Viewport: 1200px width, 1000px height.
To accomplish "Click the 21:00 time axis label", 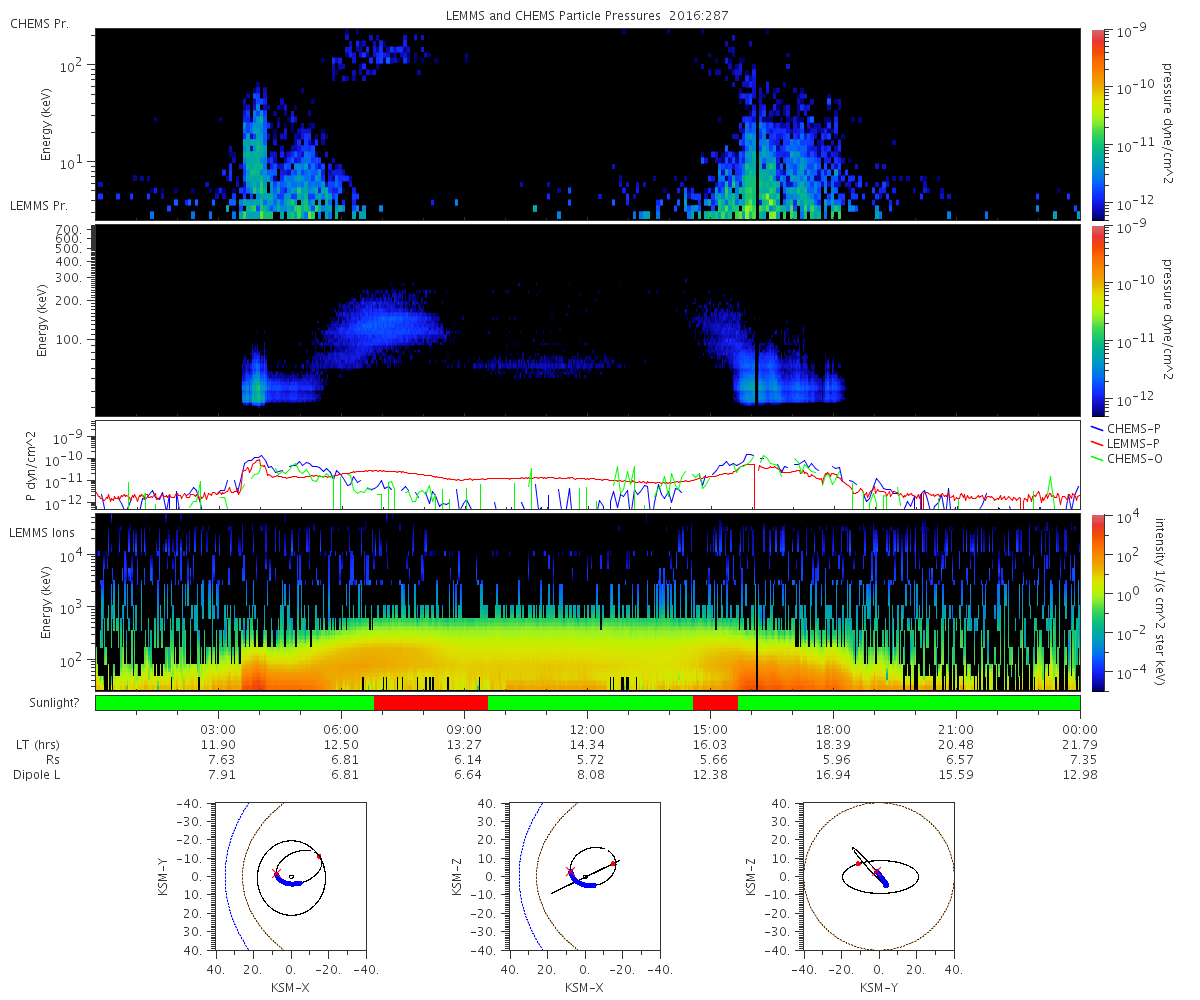I will pyautogui.click(x=956, y=729).
